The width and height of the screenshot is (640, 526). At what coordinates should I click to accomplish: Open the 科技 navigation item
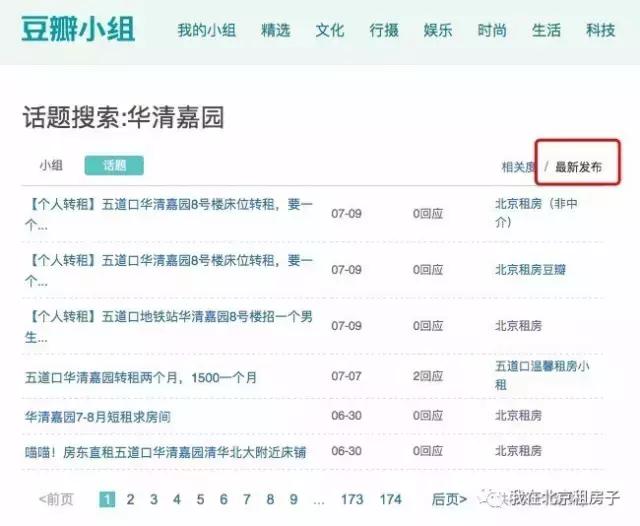click(600, 30)
